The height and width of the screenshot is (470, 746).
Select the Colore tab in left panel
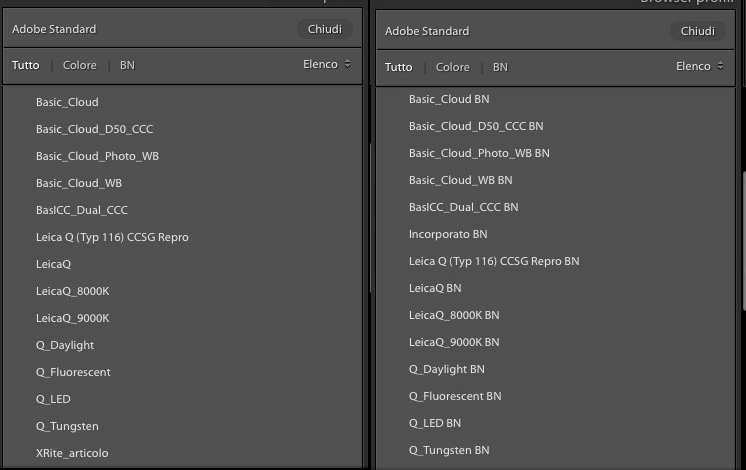[x=80, y=65]
